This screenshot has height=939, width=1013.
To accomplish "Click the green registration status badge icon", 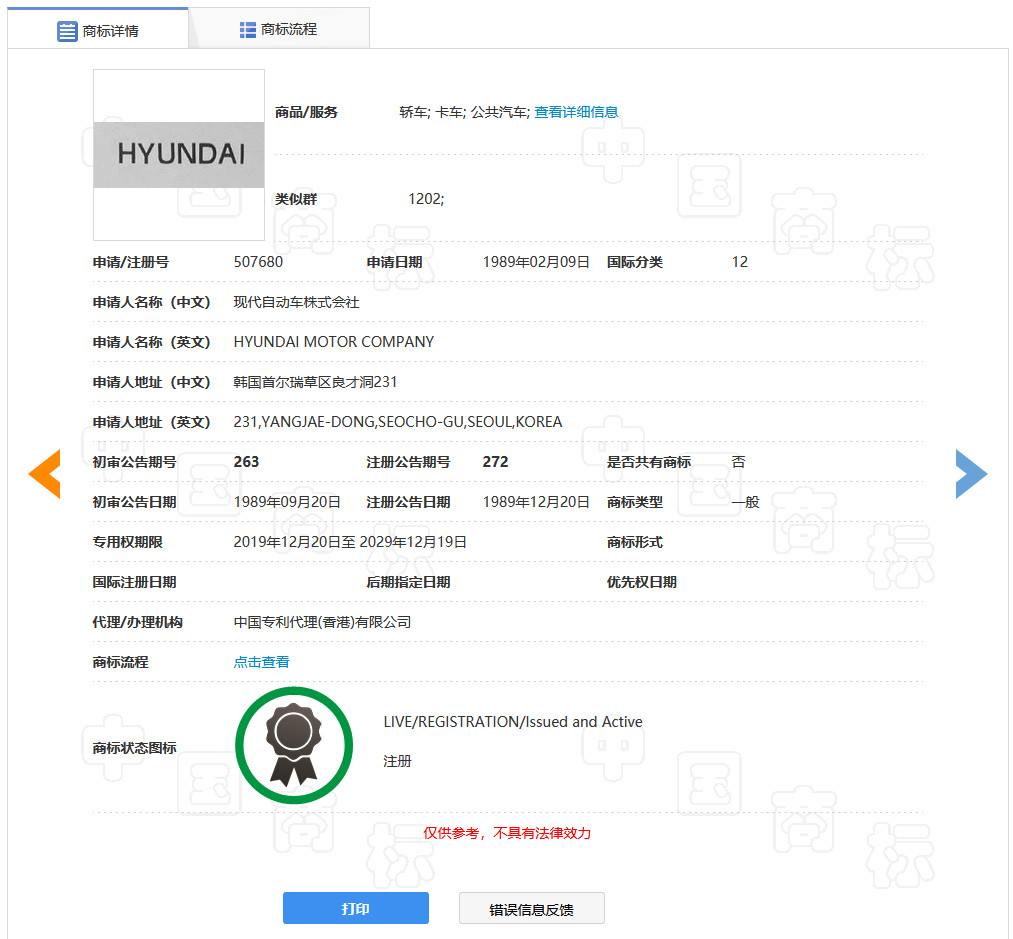I will click(x=294, y=746).
